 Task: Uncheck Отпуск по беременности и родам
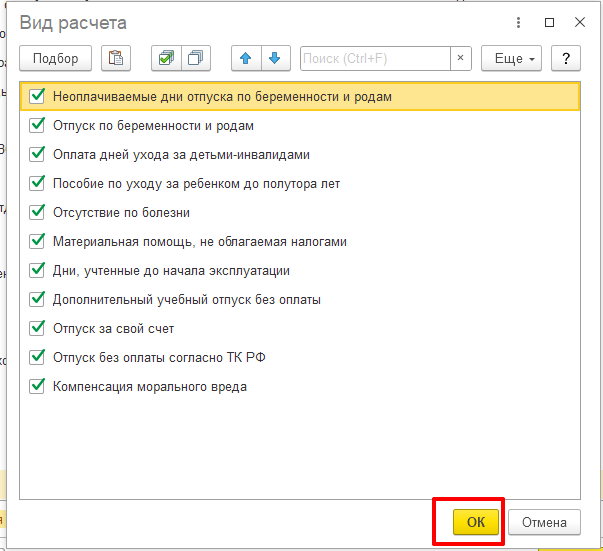[37, 125]
